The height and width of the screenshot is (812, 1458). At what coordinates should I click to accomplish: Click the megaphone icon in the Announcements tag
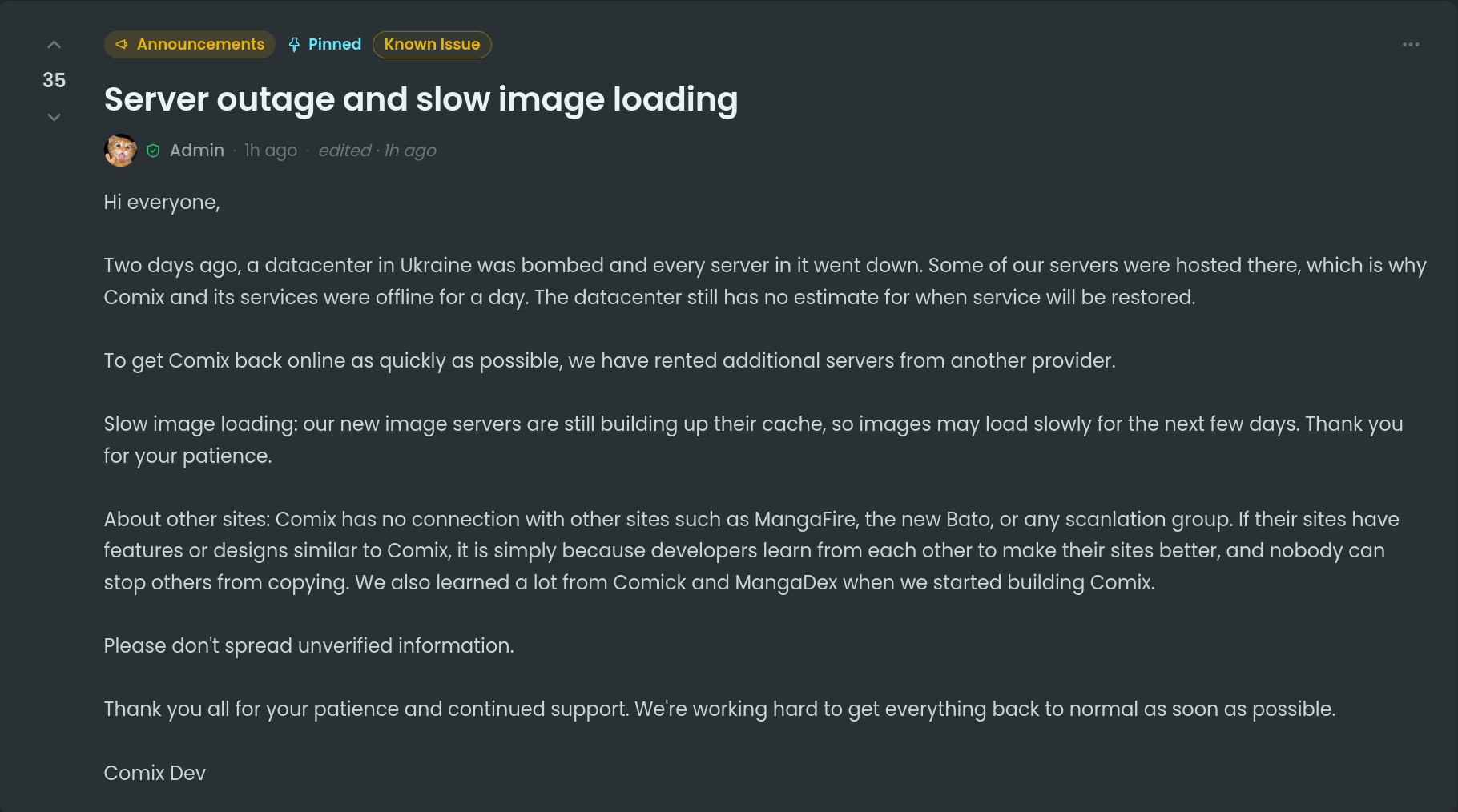(122, 45)
